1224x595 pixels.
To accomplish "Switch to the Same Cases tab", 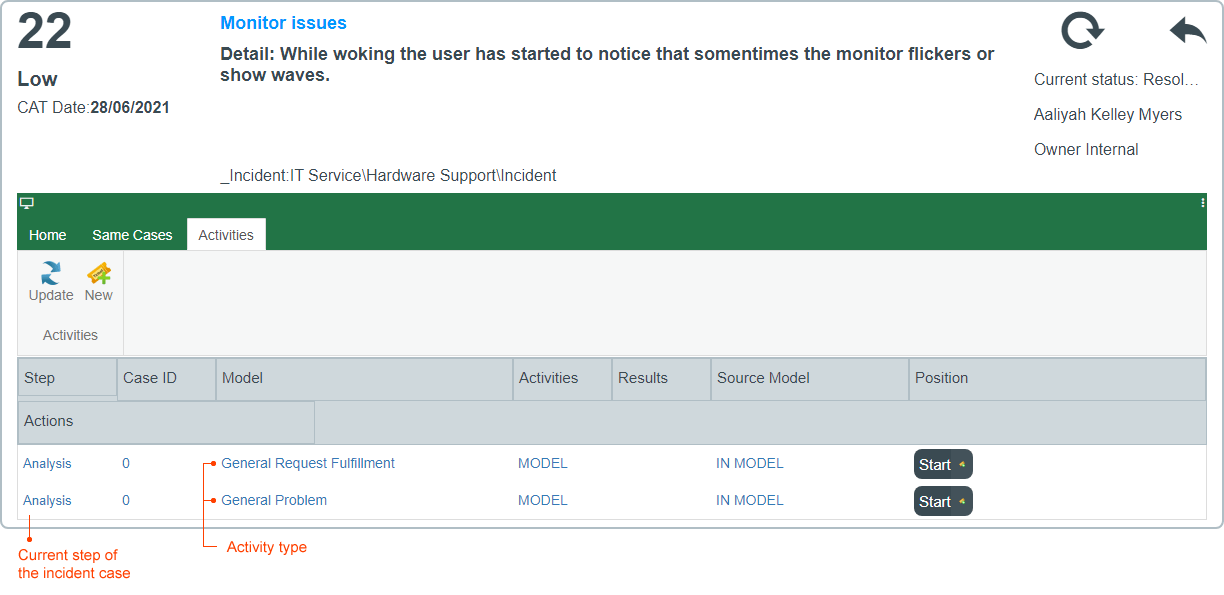I will [x=132, y=235].
